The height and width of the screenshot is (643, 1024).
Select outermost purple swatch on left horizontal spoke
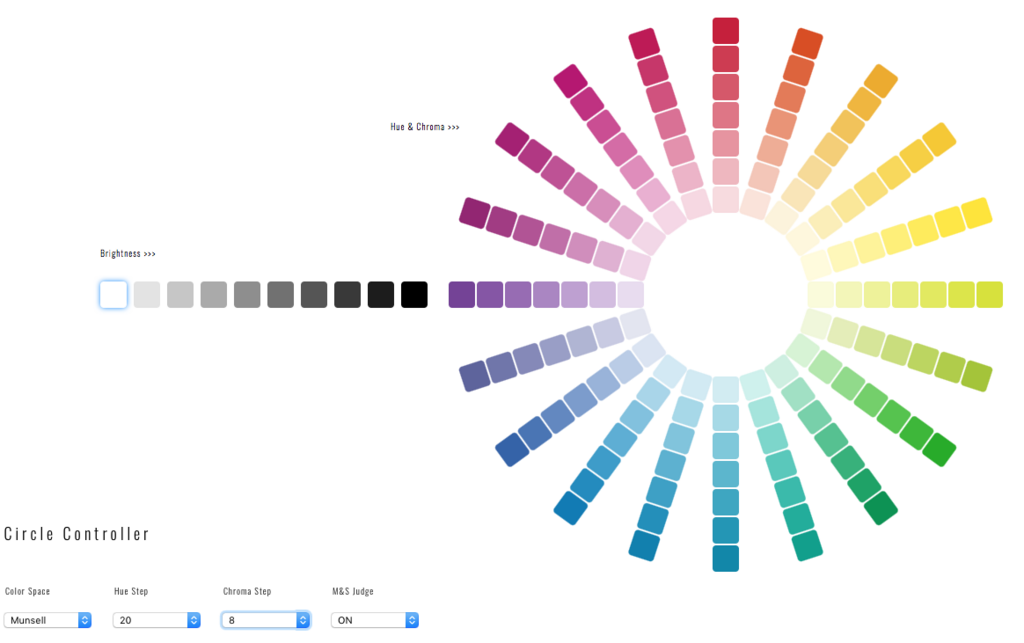point(462,294)
